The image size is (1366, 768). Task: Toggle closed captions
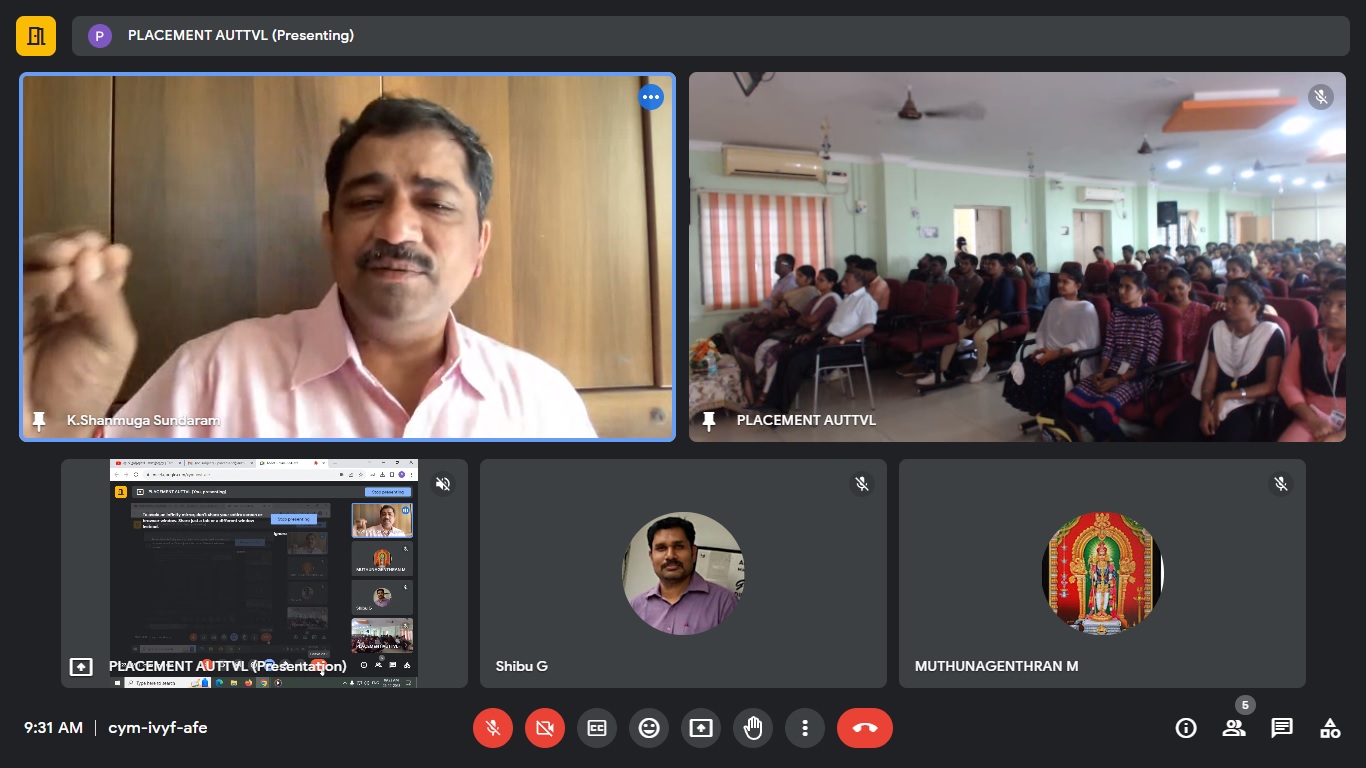tap(597, 728)
